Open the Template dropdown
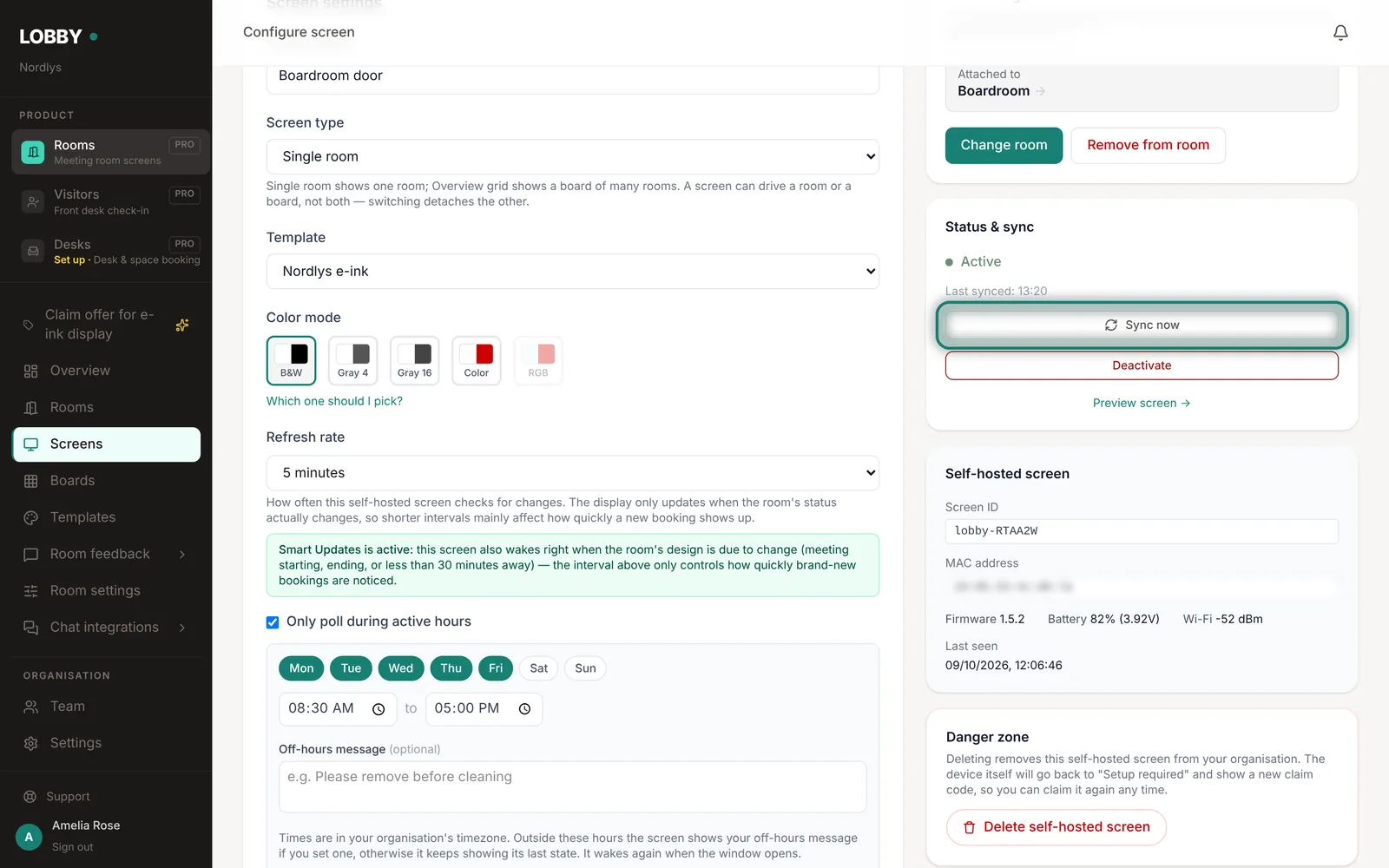The width and height of the screenshot is (1389, 868). [573, 272]
